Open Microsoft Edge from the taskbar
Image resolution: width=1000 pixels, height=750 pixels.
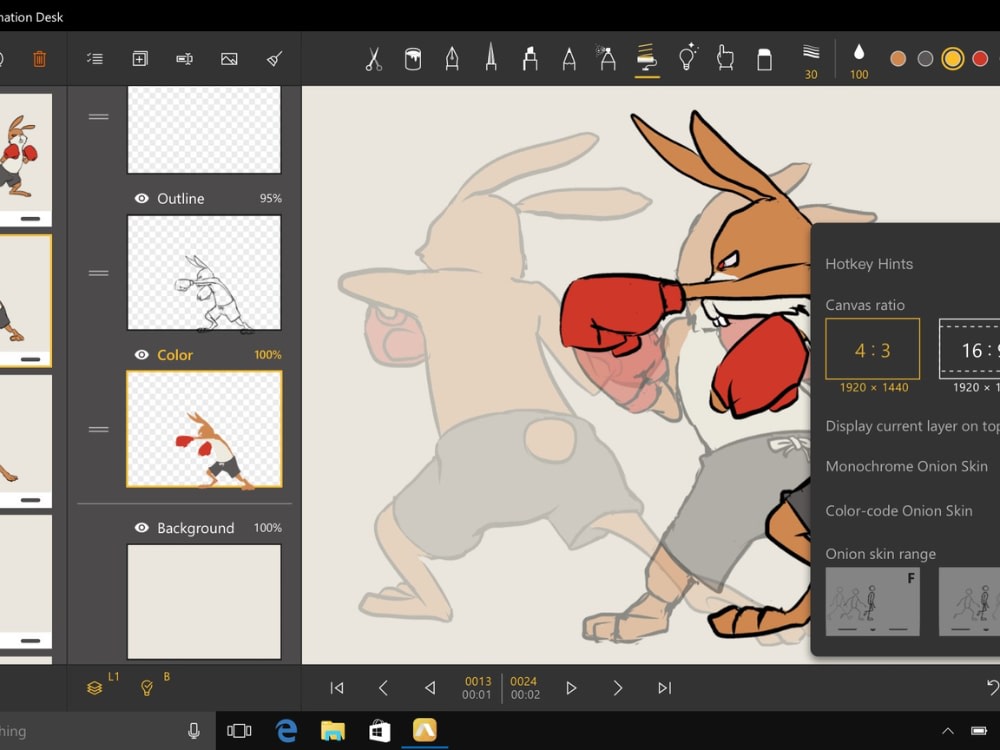[286, 731]
